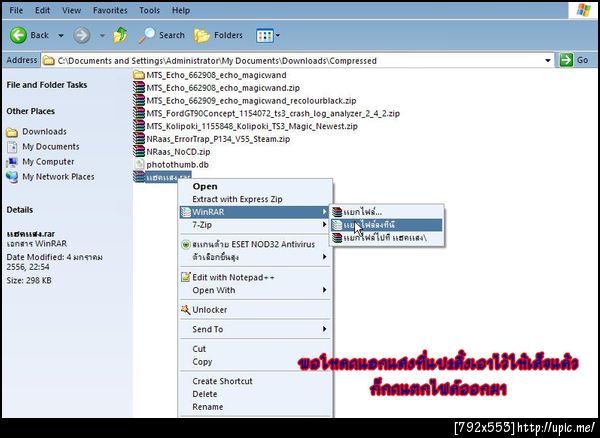Open the Favorites menu
This screenshot has width=600, height=438.
click(110, 10)
